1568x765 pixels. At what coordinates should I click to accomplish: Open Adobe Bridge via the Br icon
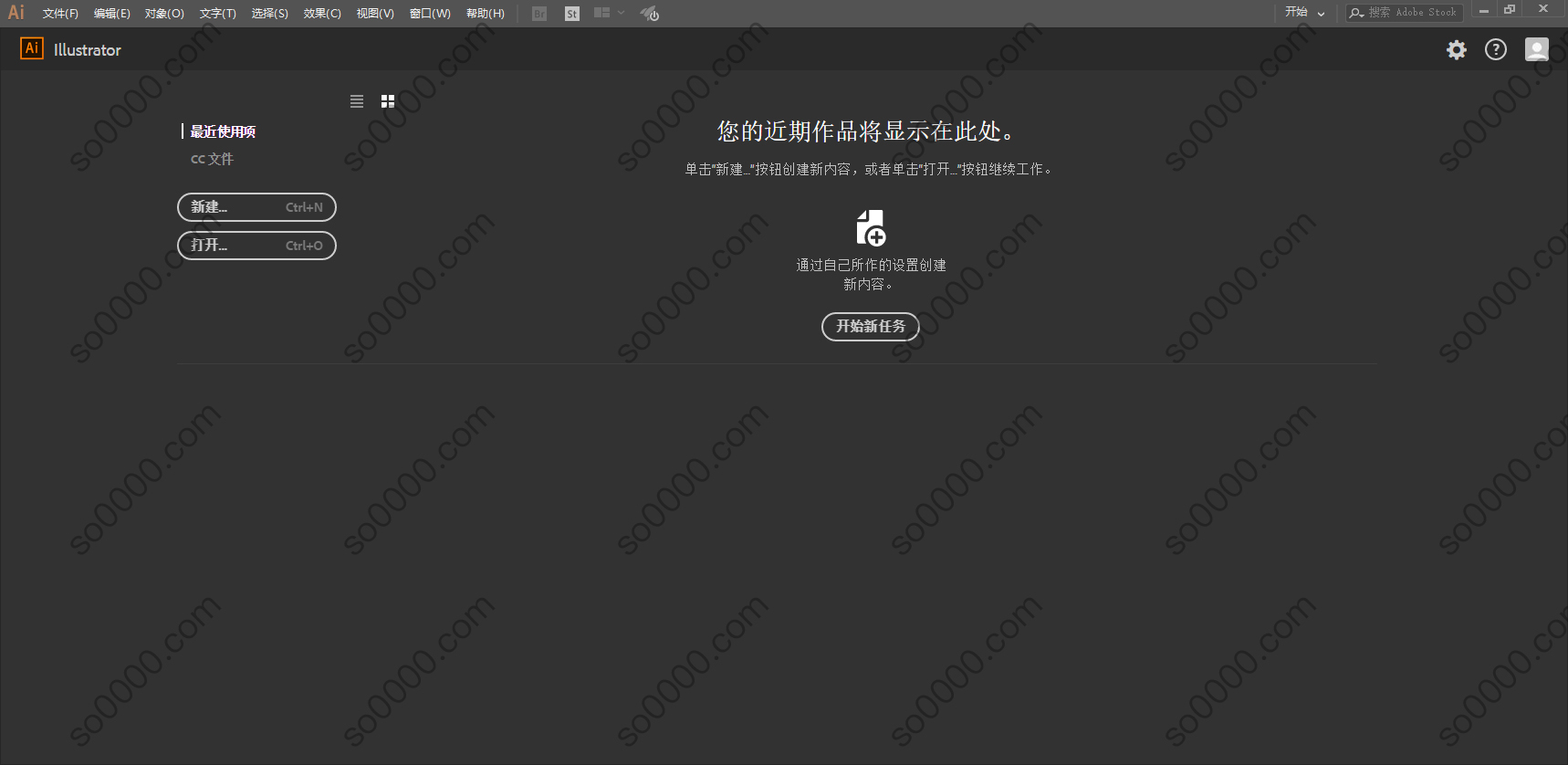pyautogui.click(x=539, y=14)
